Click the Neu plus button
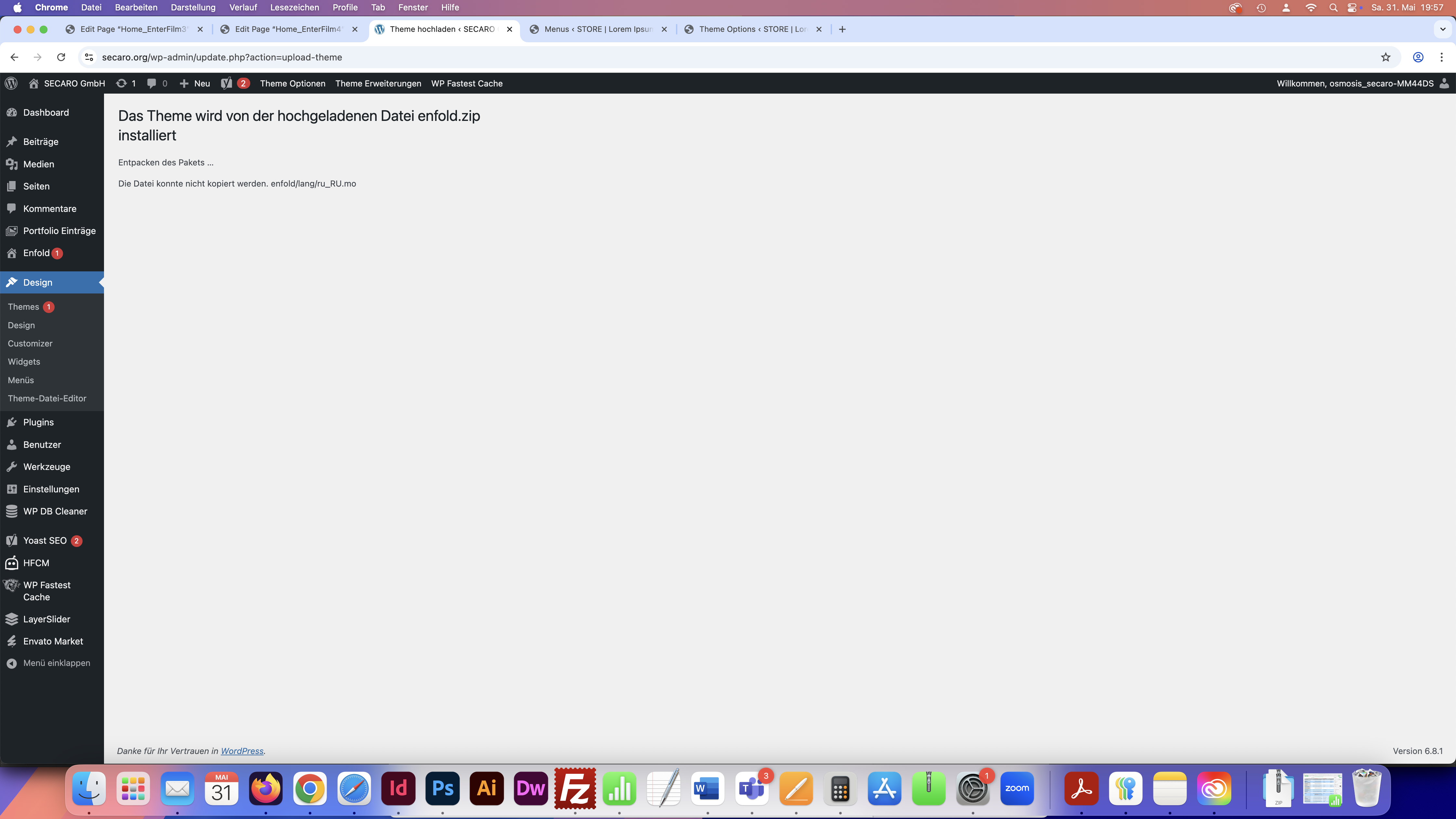Image resolution: width=1456 pixels, height=819 pixels. 194,83
